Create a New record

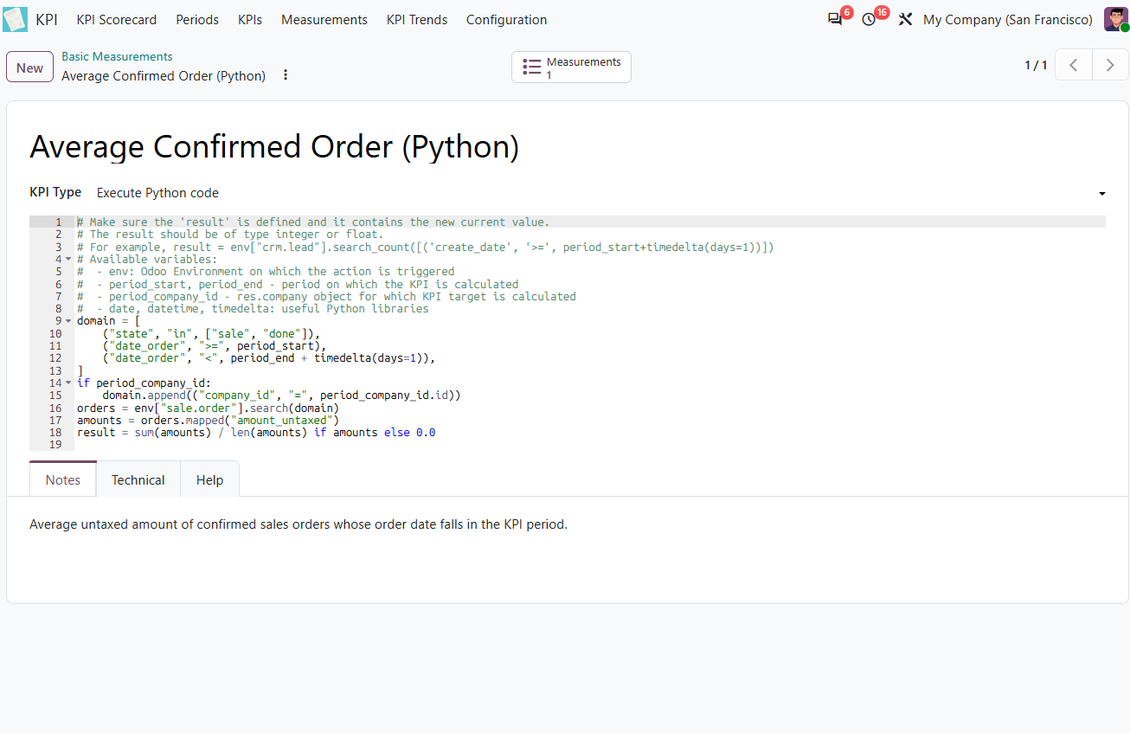[x=30, y=67]
